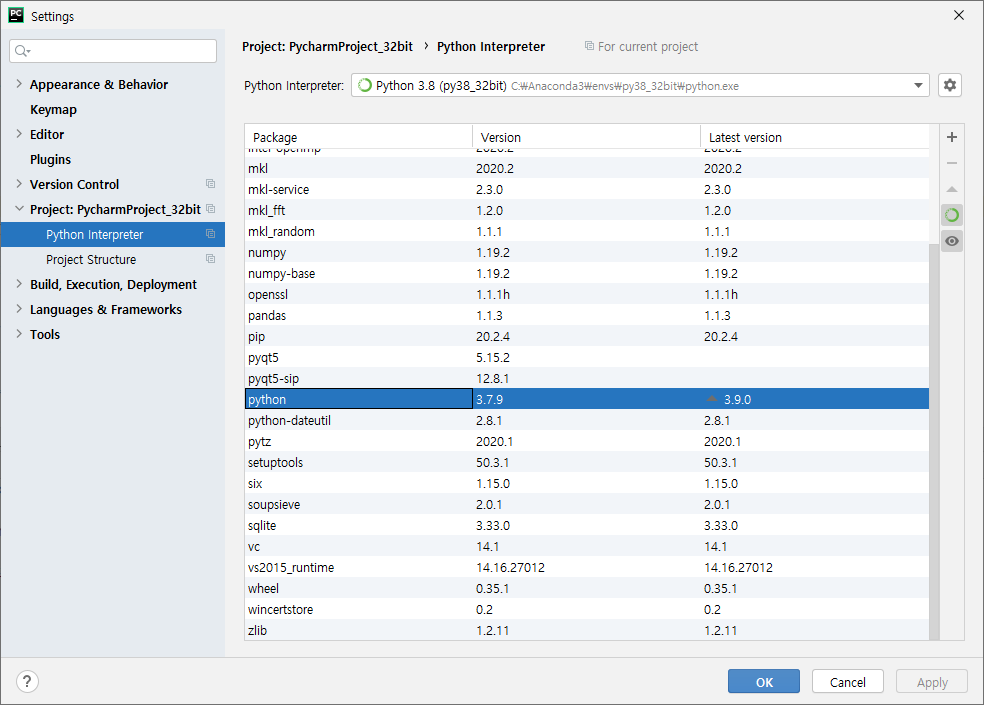Click the Package column header
Viewport: 984px width, 705px height.
pyautogui.click(x=358, y=137)
